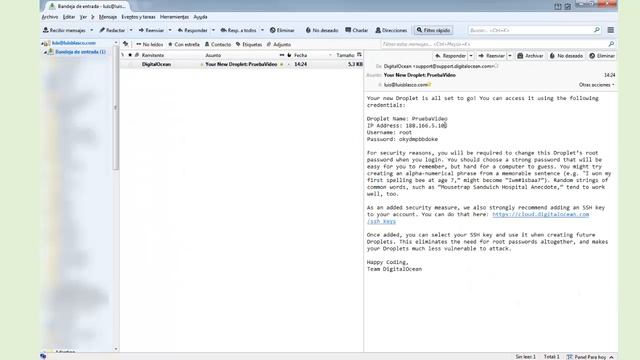This screenshot has width=640, height=360.
Task: Open the Ayuda menu
Action: coord(200,17)
